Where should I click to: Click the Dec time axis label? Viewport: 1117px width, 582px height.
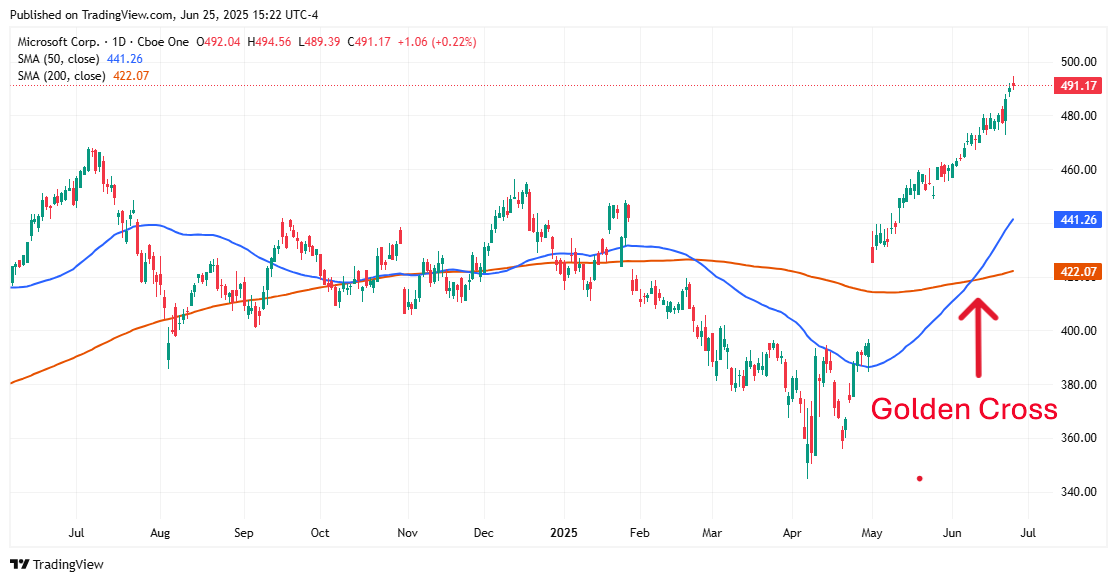pos(484,533)
